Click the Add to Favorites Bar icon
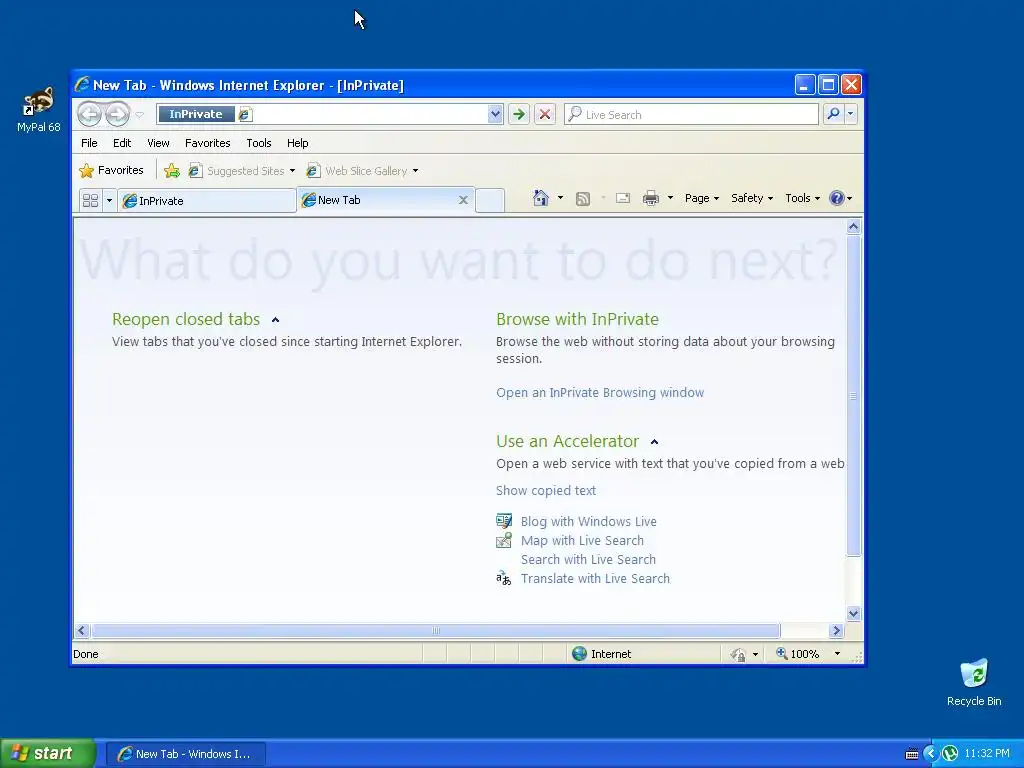Screen dimensions: 1024x768 172,171
